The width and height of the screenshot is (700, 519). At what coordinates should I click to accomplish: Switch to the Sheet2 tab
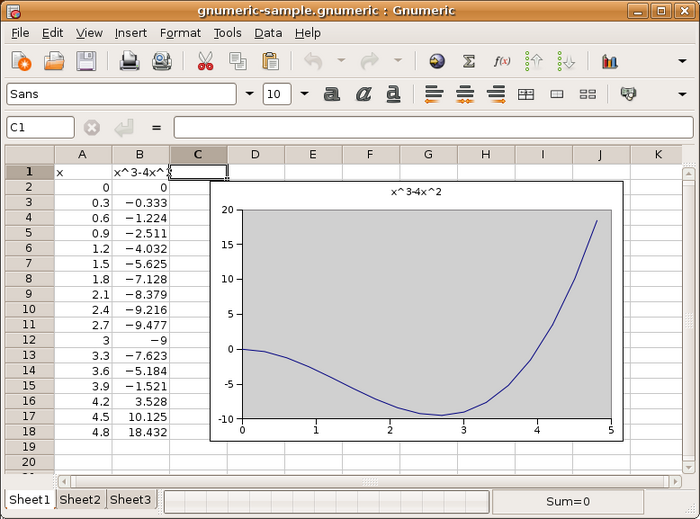[x=80, y=500]
